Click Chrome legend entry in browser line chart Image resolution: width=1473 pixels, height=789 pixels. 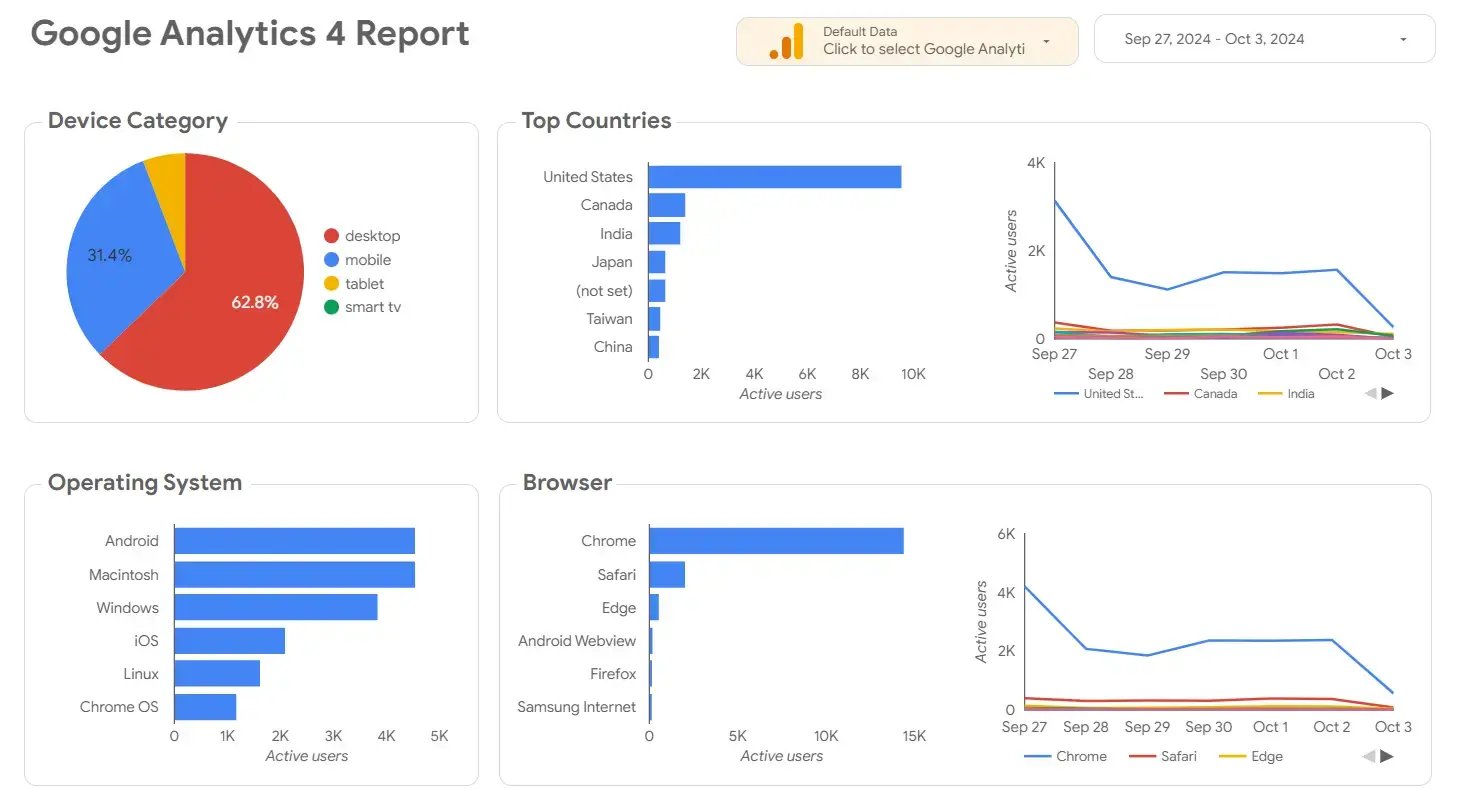1066,757
